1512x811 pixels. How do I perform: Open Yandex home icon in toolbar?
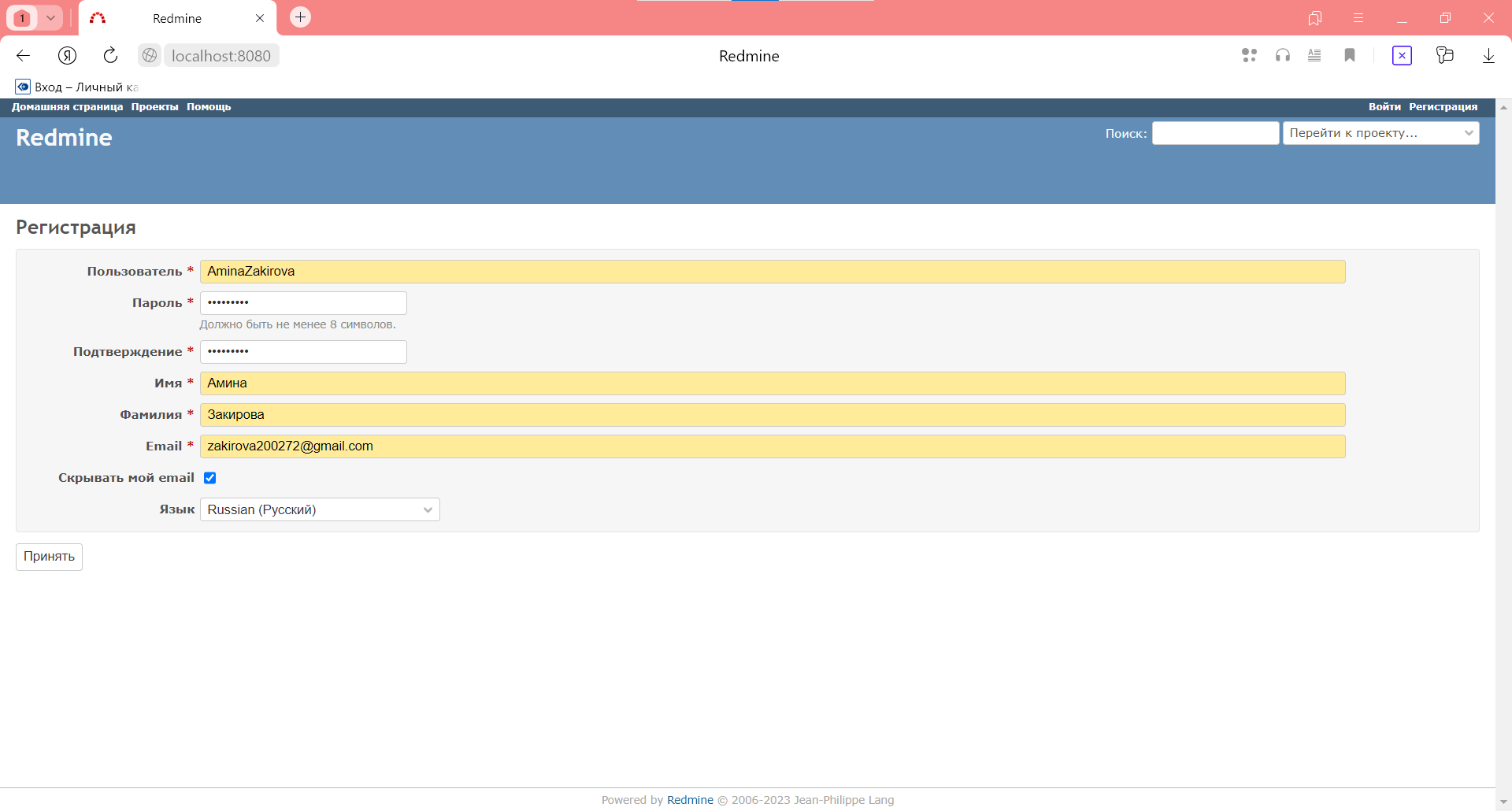point(68,55)
